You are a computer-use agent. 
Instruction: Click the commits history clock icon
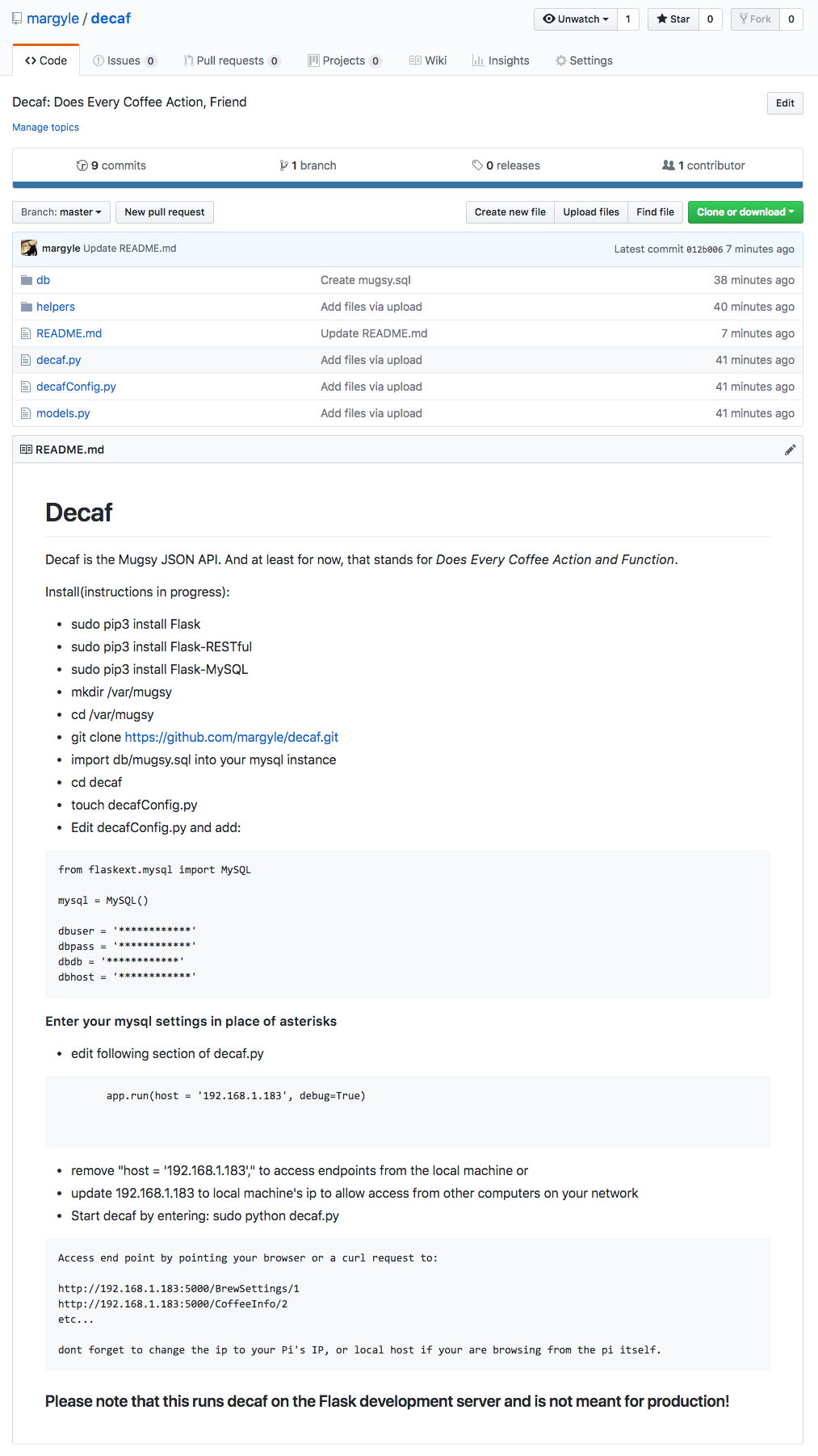[82, 165]
